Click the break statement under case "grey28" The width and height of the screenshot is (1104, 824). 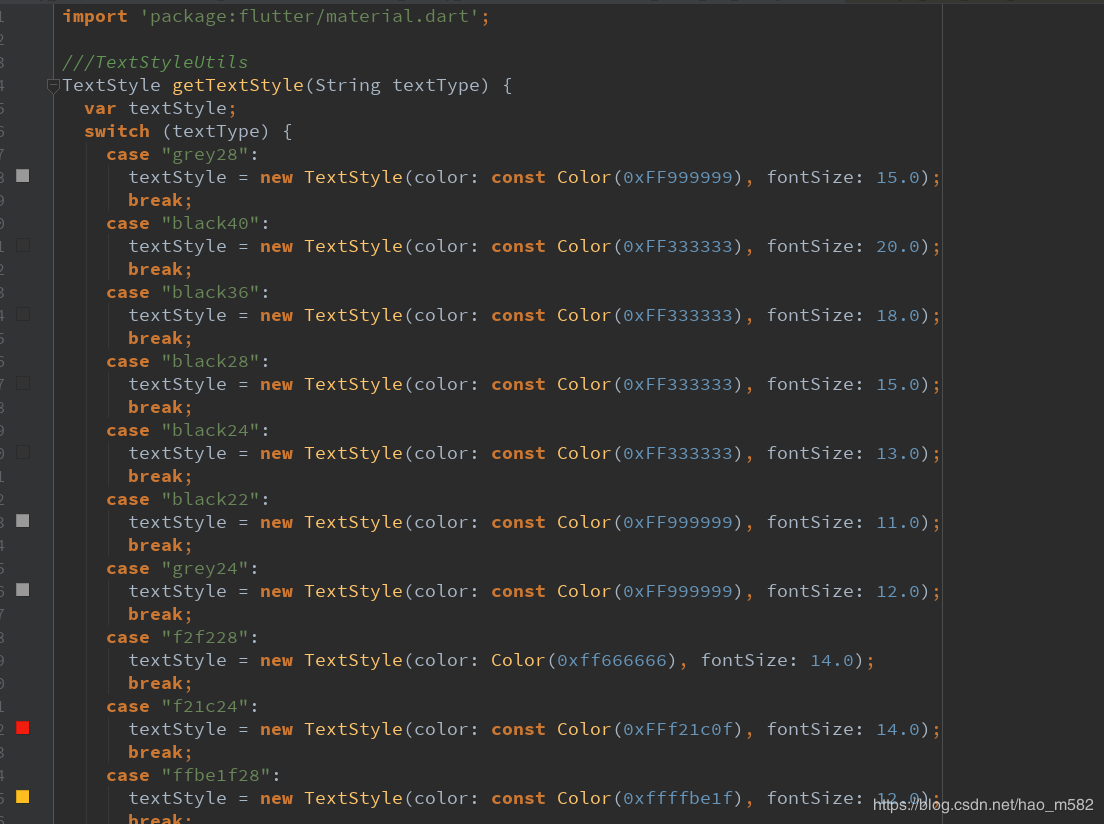(160, 200)
